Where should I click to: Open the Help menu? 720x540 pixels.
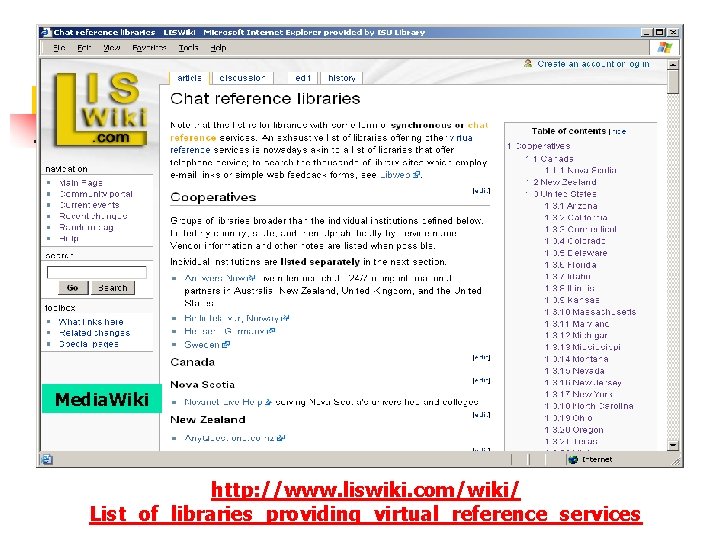point(218,48)
